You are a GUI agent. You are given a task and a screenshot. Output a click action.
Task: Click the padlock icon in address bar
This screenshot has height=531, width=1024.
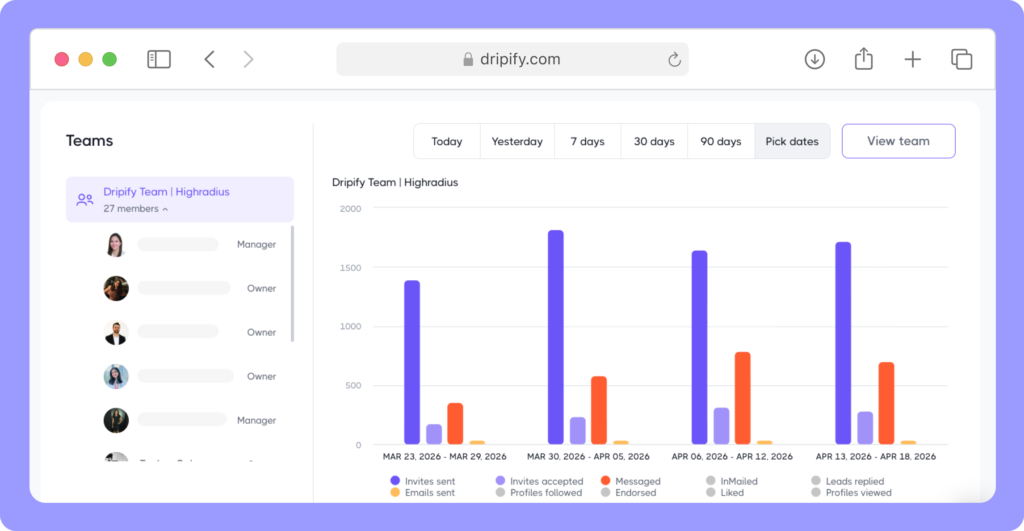tap(468, 59)
